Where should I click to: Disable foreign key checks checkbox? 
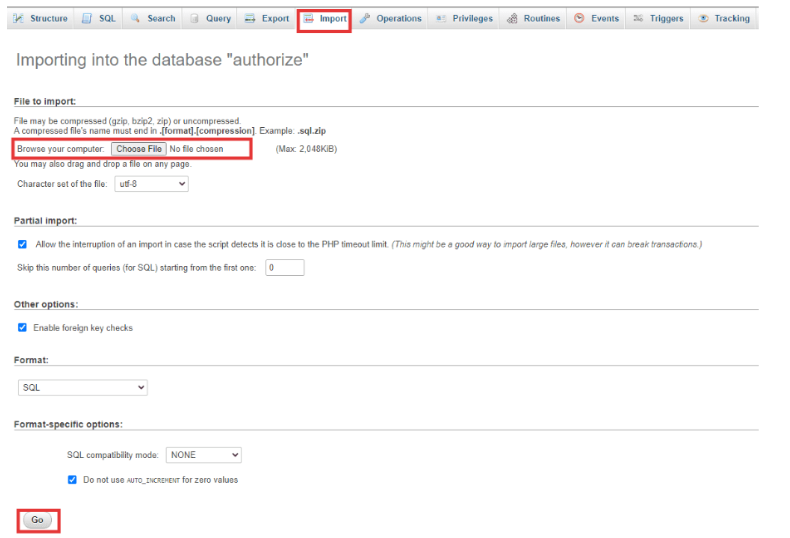[x=23, y=328]
